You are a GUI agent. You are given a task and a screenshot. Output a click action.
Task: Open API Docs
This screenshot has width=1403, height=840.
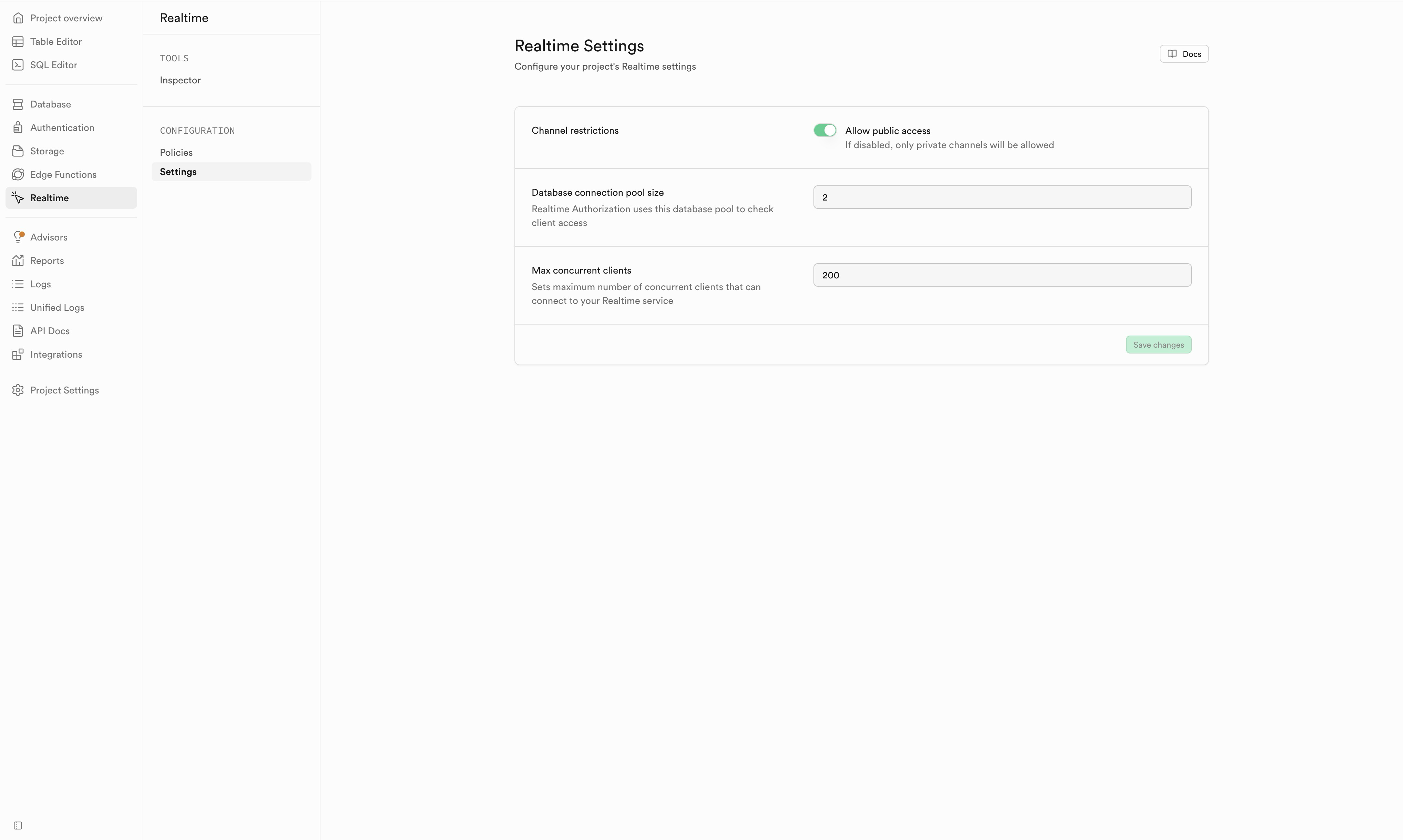(x=71, y=331)
